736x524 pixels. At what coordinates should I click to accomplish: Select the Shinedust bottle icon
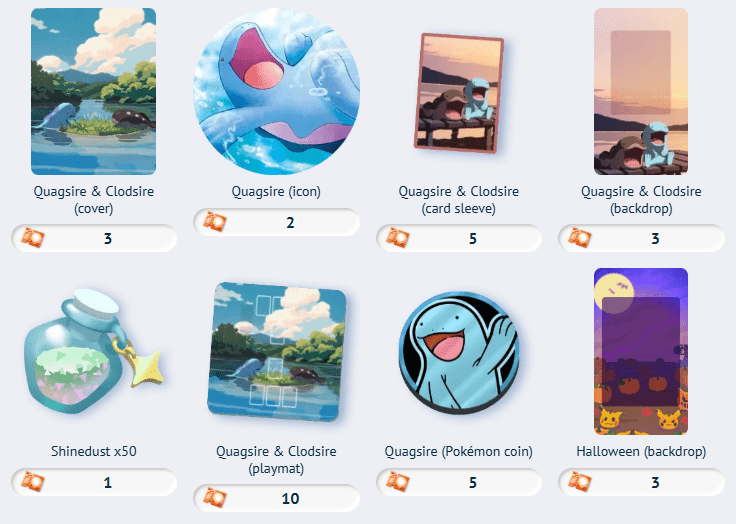[93, 351]
